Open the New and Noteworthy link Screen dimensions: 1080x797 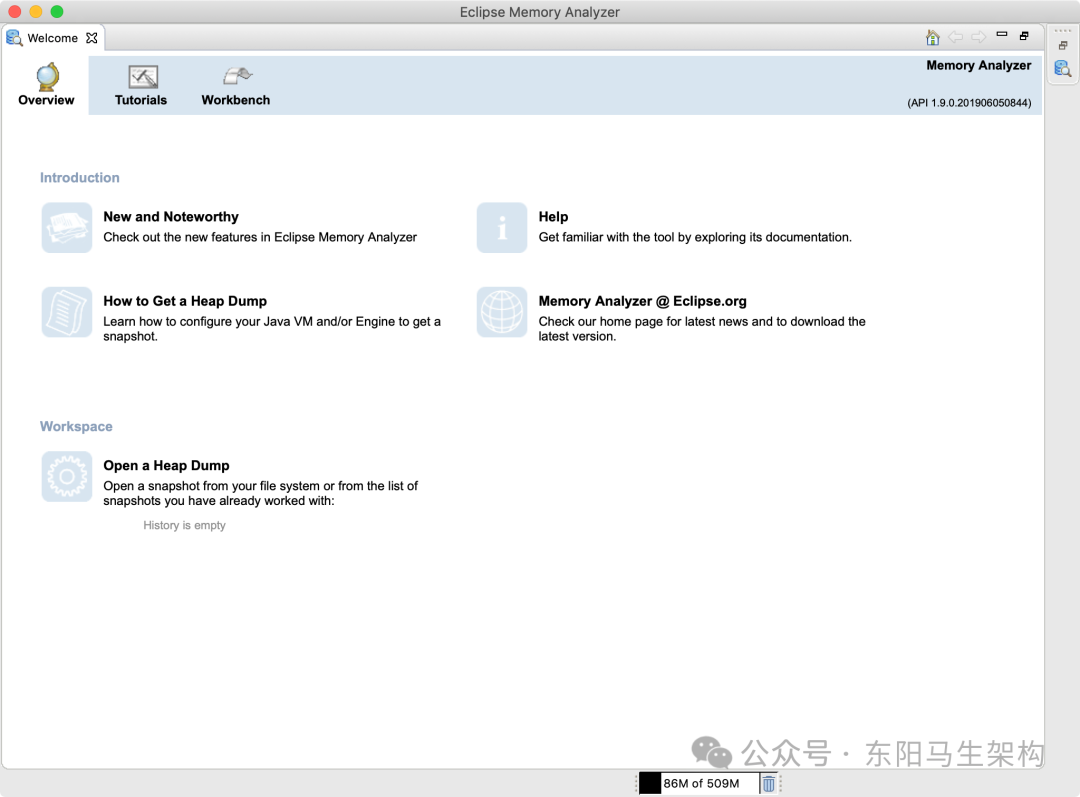click(x=171, y=217)
